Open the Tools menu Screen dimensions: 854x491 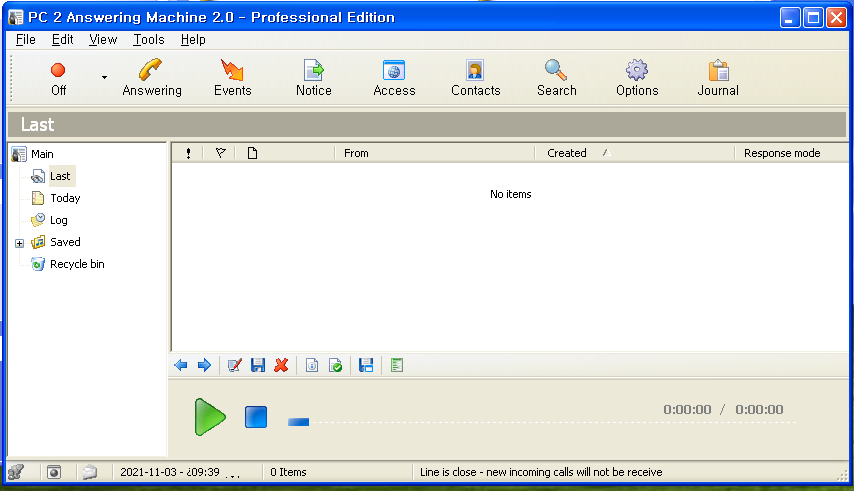coord(149,40)
